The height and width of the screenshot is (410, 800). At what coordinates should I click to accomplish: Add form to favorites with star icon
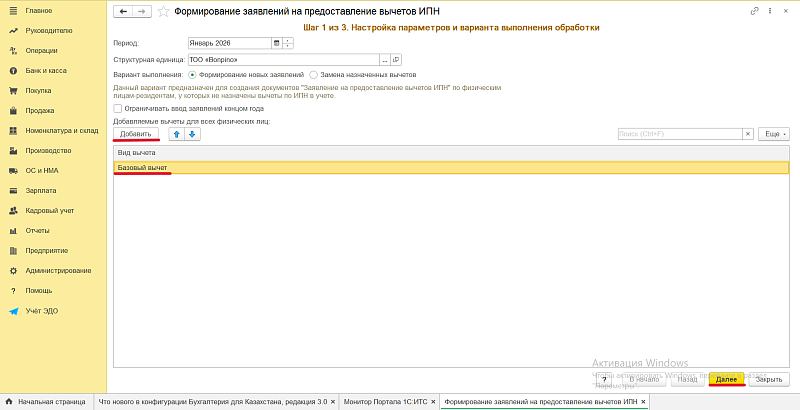(x=163, y=11)
